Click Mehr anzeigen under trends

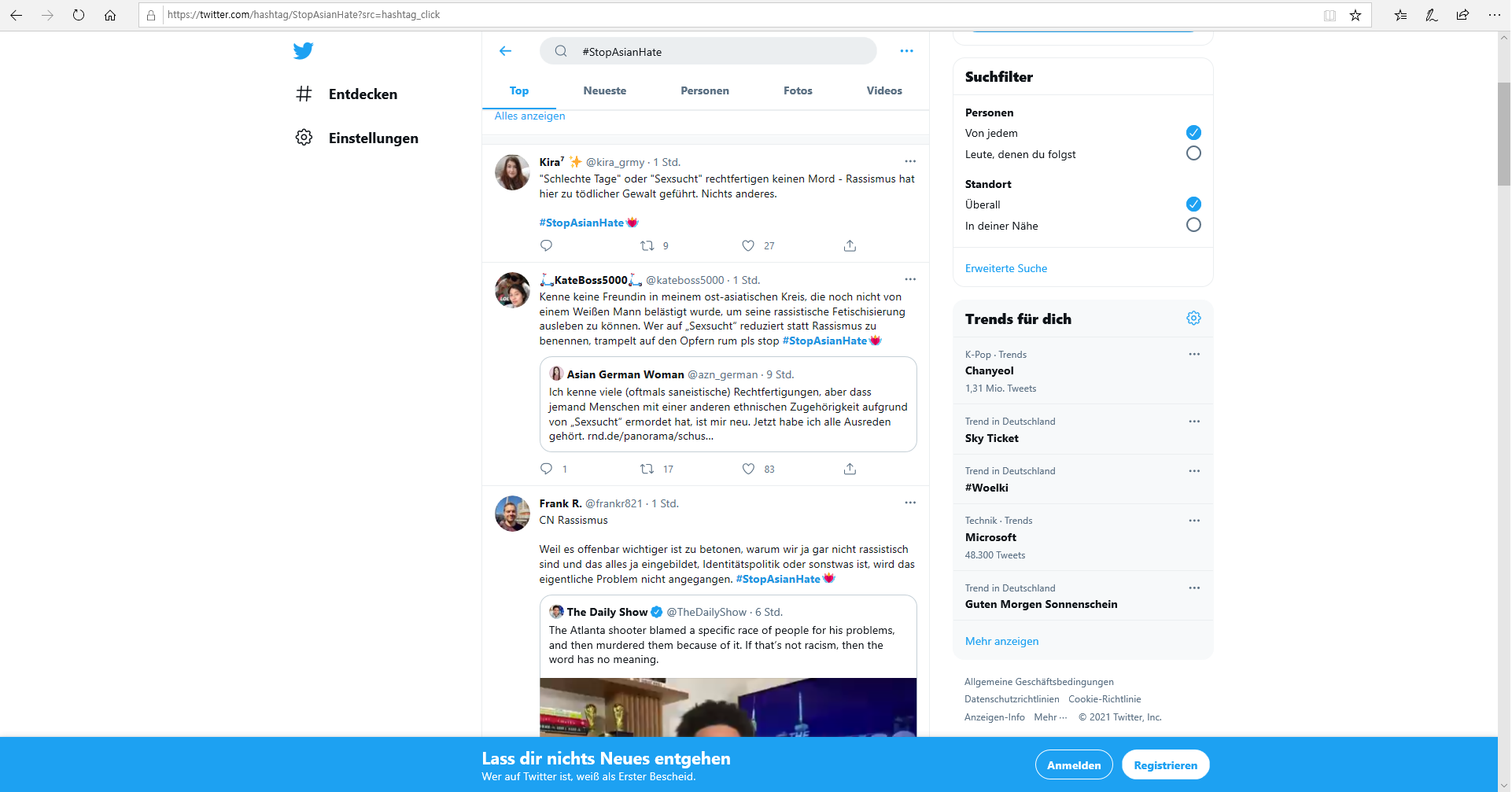point(1001,641)
